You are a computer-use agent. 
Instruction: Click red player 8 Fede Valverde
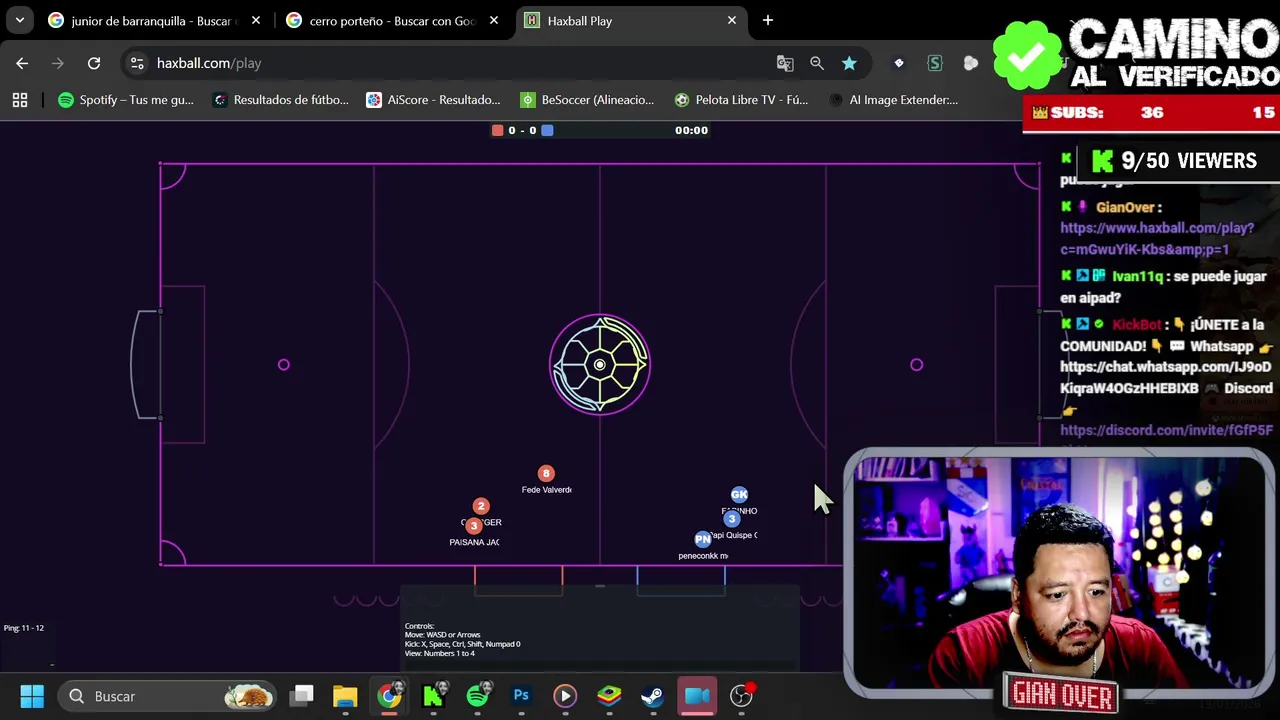pos(546,473)
